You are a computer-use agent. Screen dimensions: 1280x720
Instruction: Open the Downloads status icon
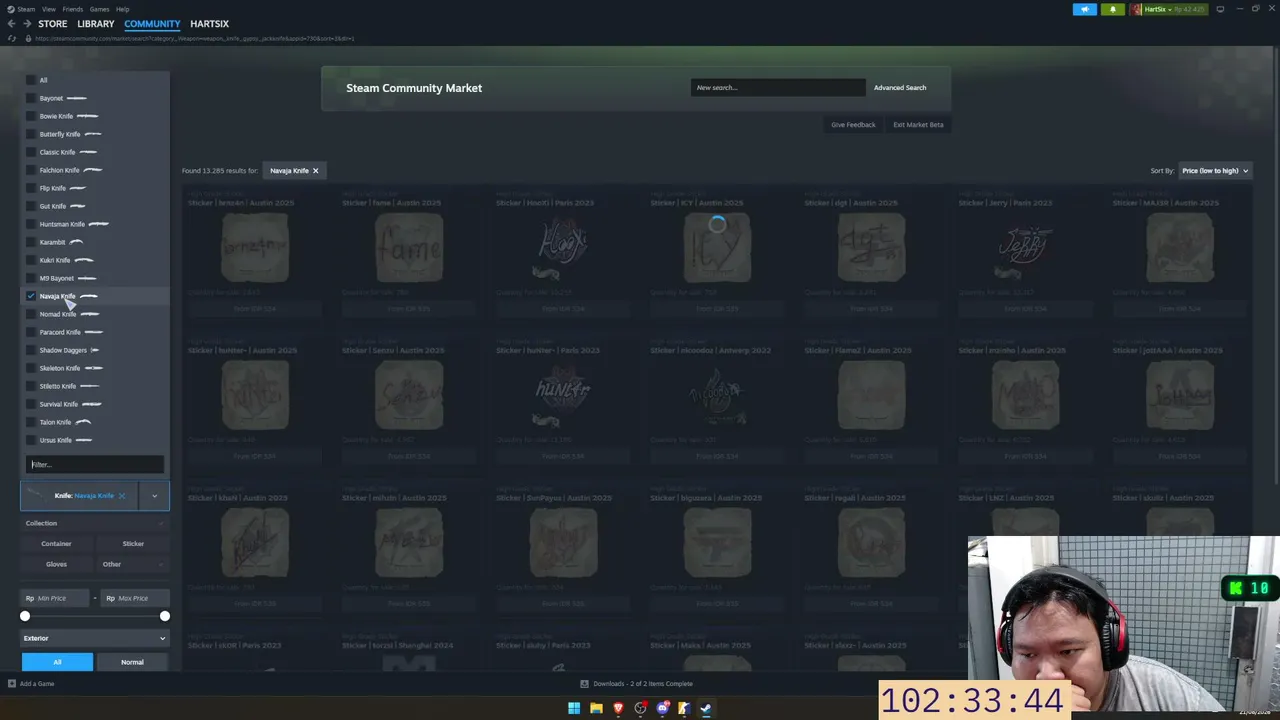point(584,684)
